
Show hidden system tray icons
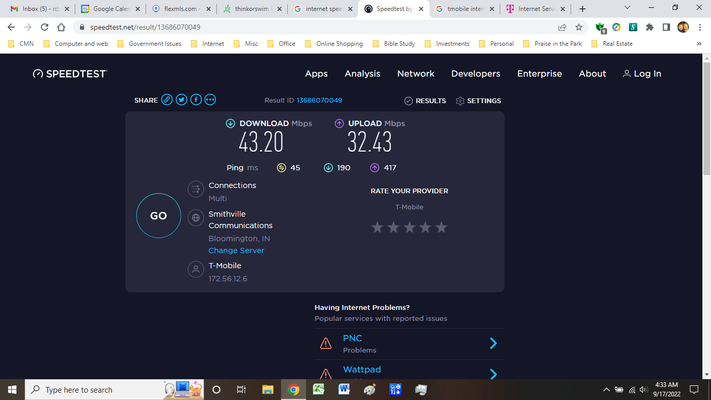point(606,390)
